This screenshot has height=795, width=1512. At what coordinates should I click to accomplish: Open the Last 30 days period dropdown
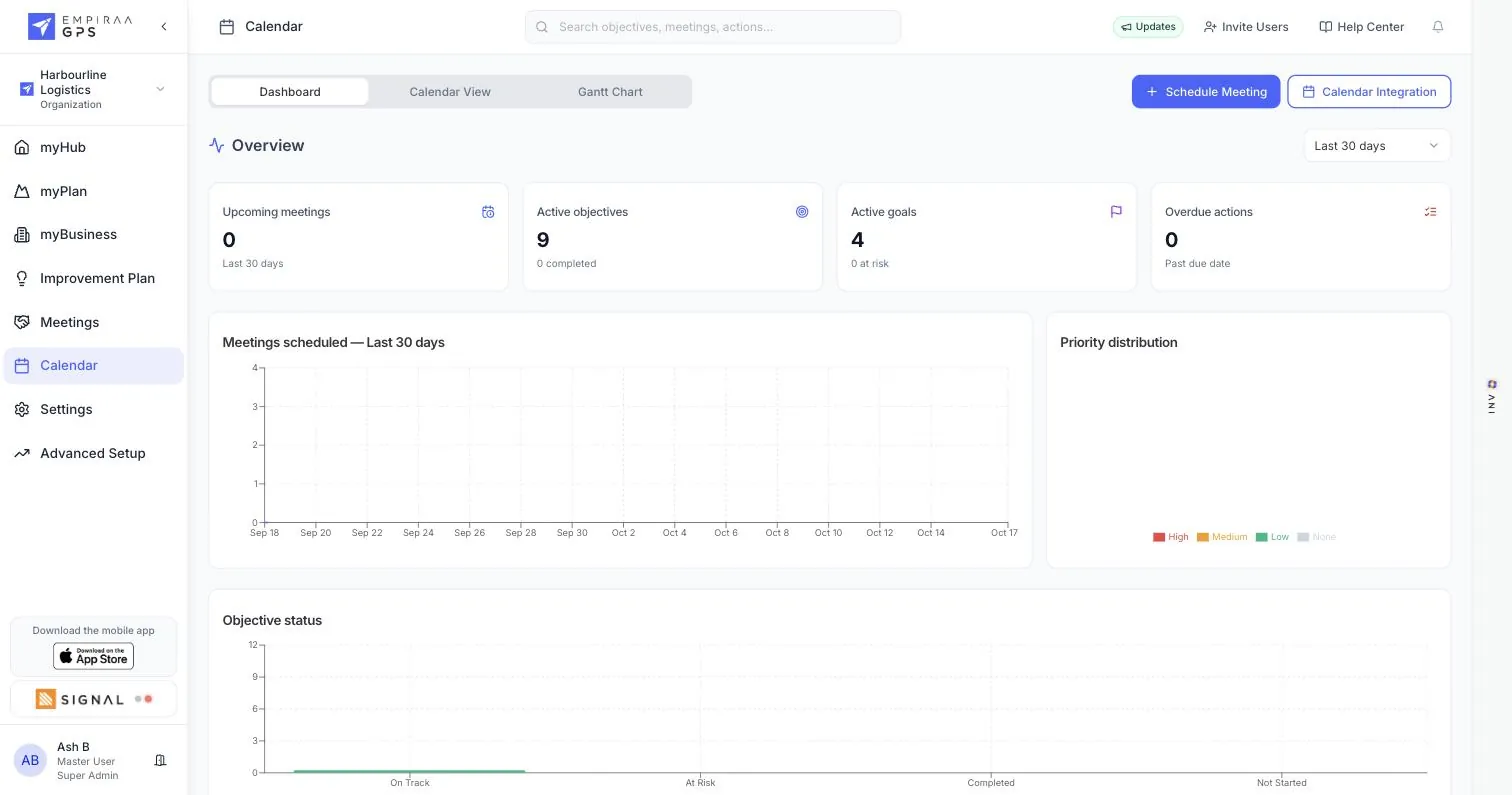[1377, 145]
